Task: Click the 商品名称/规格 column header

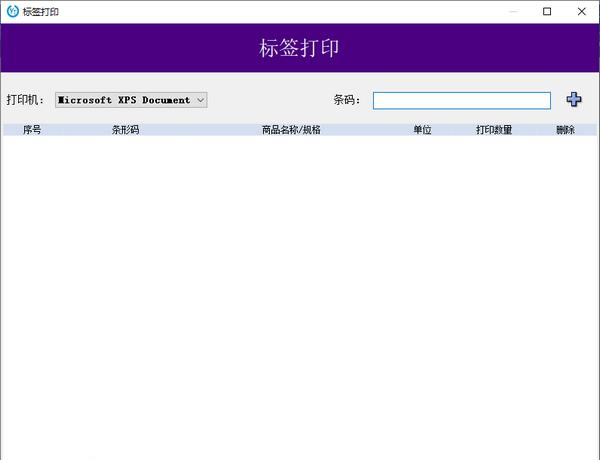Action: click(x=291, y=130)
